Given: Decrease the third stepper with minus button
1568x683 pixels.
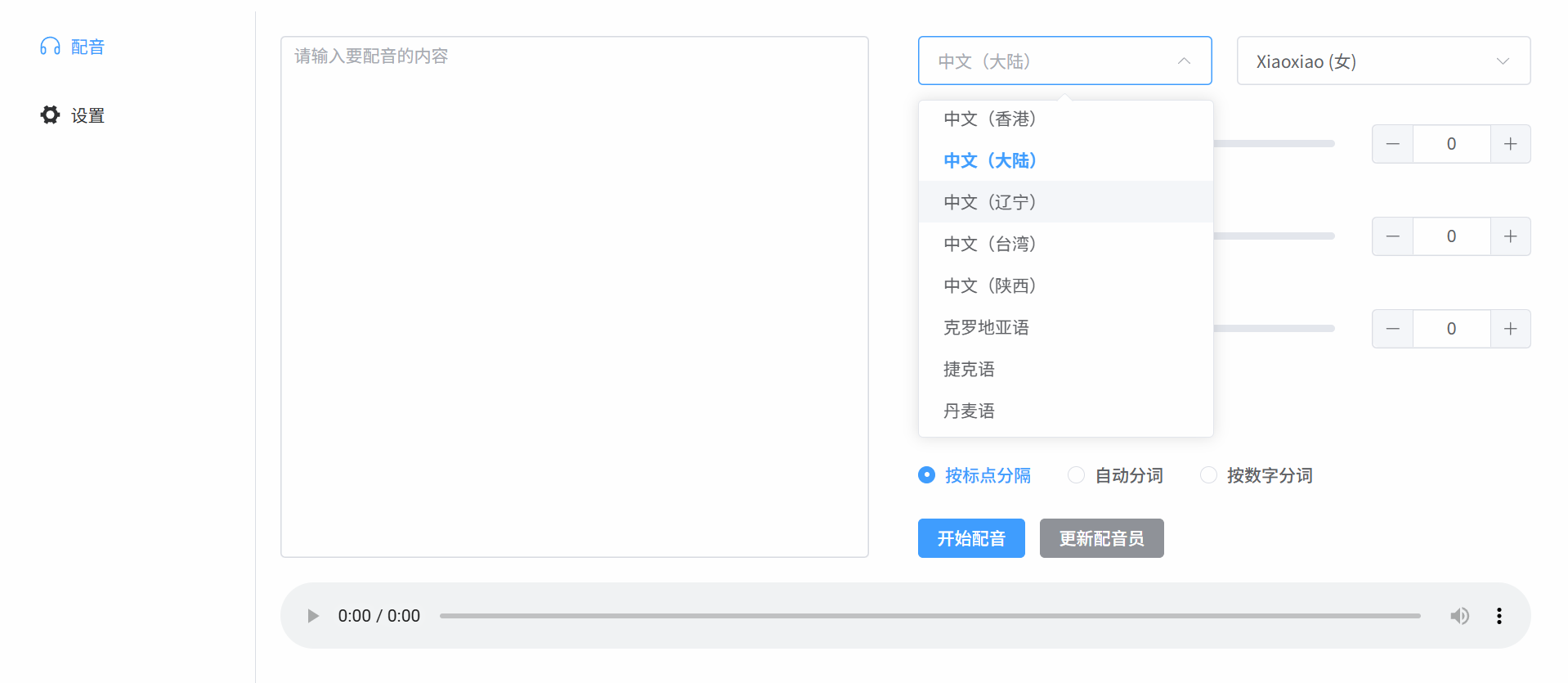Looking at the screenshot, I should pos(1393,329).
